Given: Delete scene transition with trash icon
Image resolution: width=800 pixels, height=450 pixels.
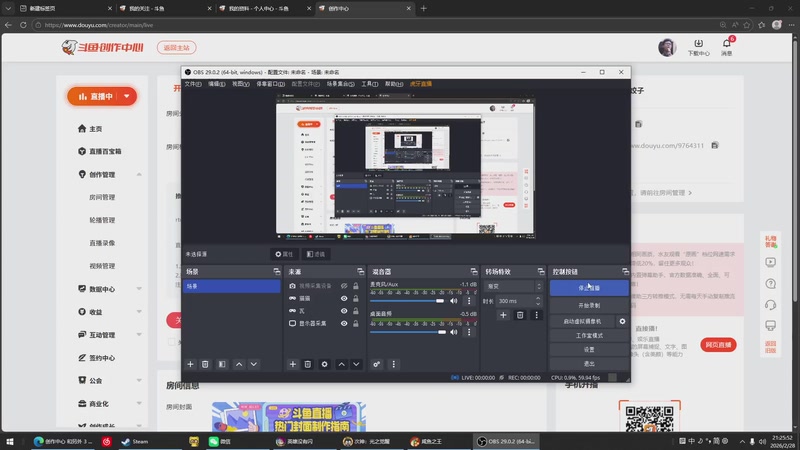Looking at the screenshot, I should [x=520, y=315].
